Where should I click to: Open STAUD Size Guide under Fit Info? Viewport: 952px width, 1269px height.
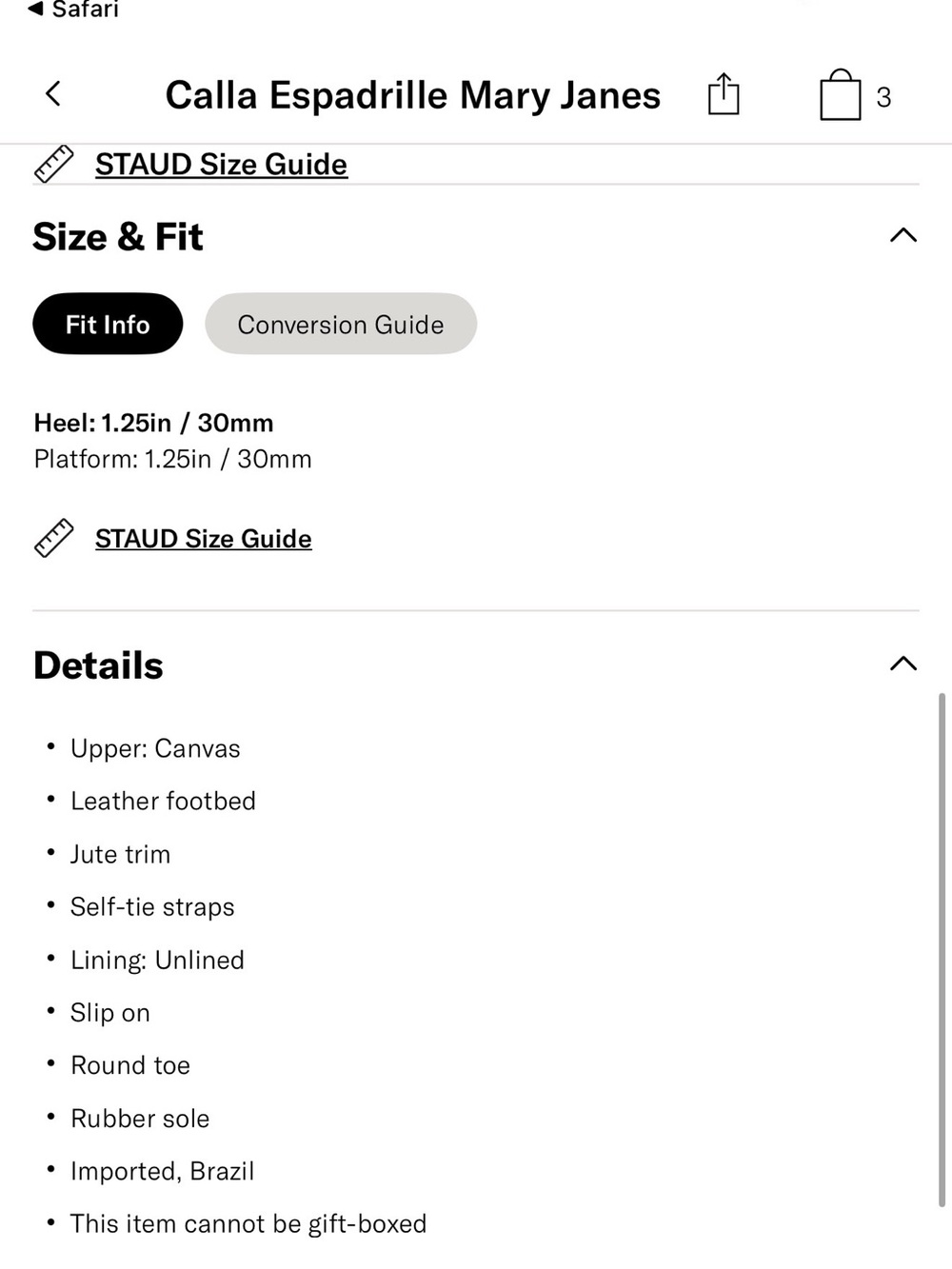pos(204,539)
